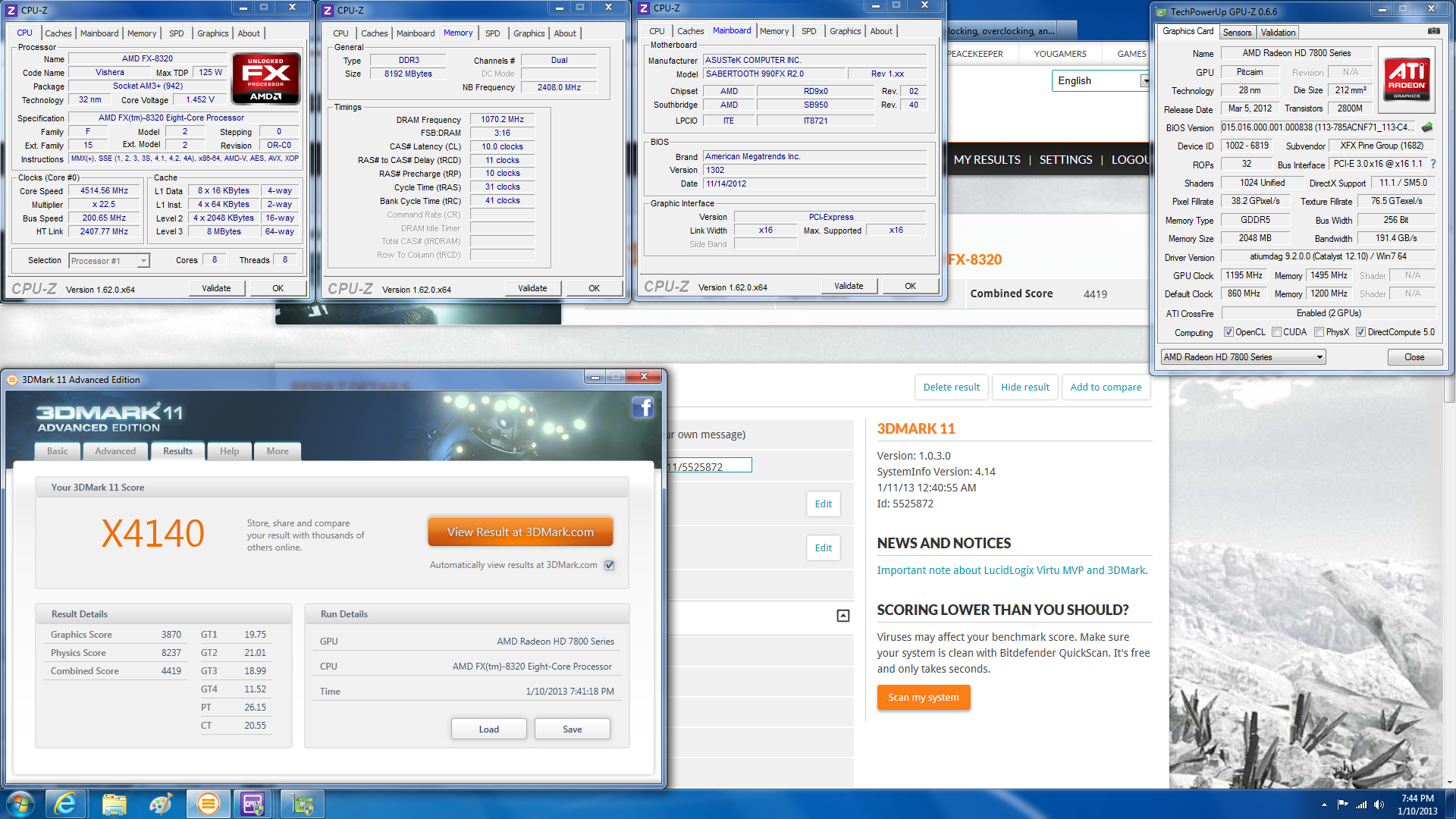Viewport: 1456px width, 819px height.
Task: Click the Close button in GPU-Z
Action: (1414, 357)
